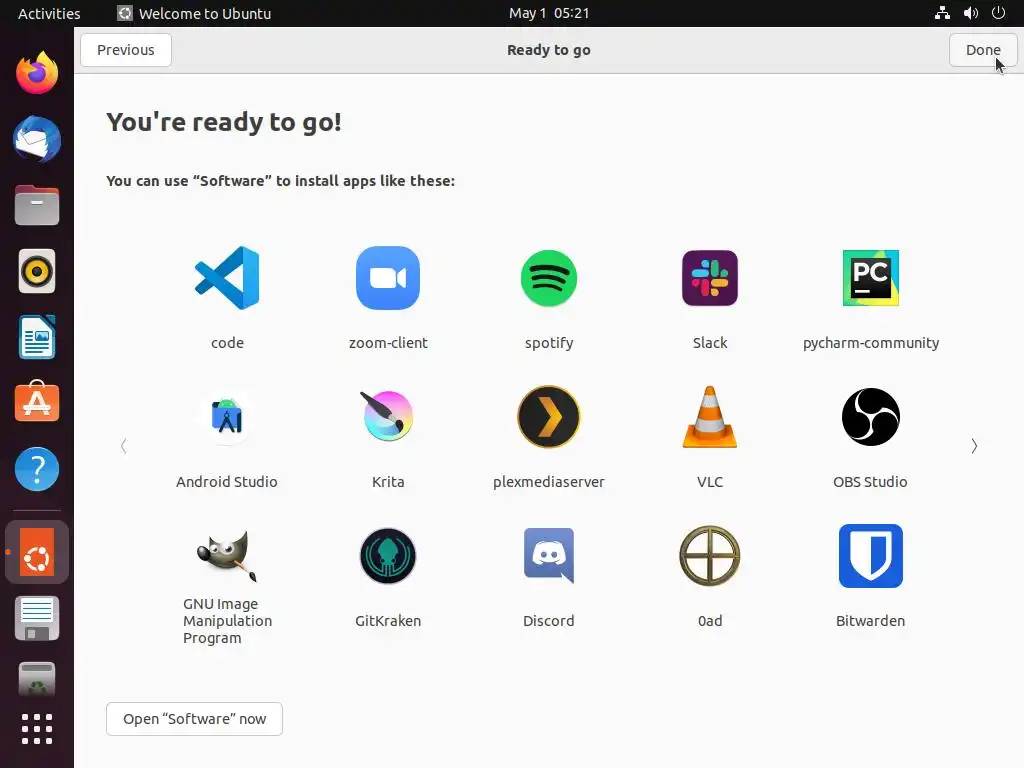
Task: Select the GNU Image Manipulation Program icon
Action: coord(227,556)
